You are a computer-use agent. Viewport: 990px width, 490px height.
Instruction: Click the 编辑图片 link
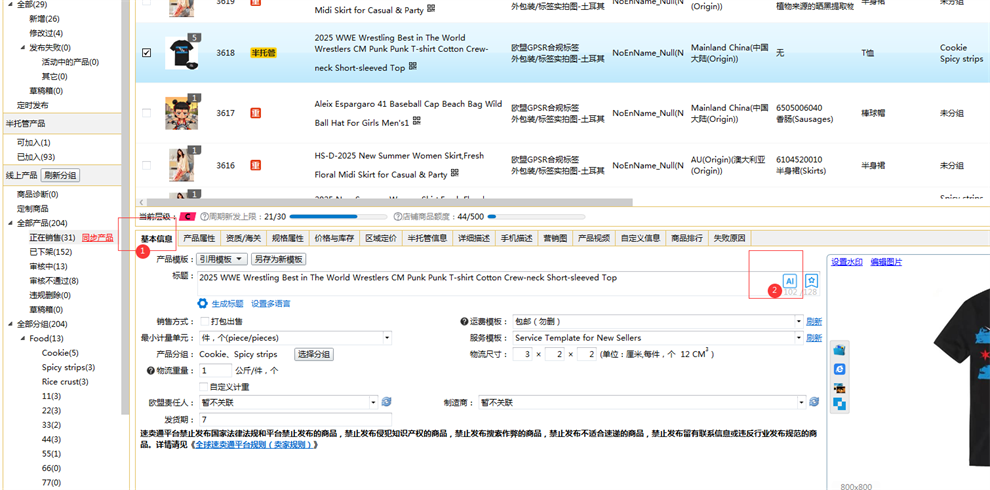[x=886, y=261]
